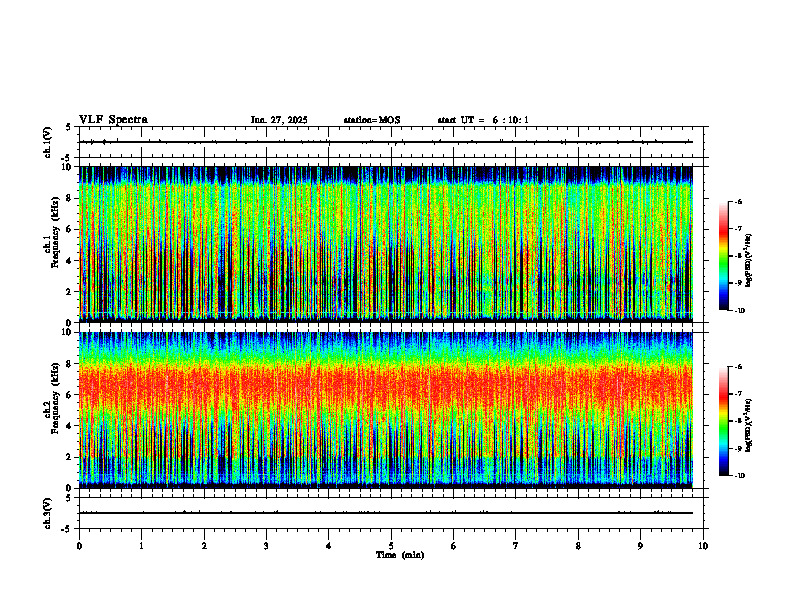Click the "-6" label on ch.2 color scale
This screenshot has height=612, width=792.
point(738,367)
